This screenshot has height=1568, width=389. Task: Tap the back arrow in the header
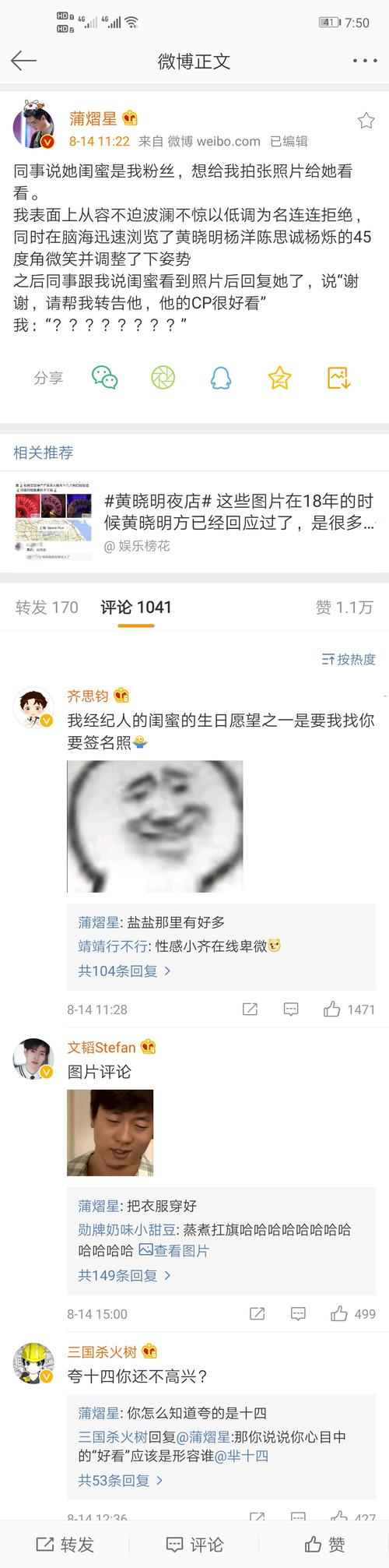point(23,61)
